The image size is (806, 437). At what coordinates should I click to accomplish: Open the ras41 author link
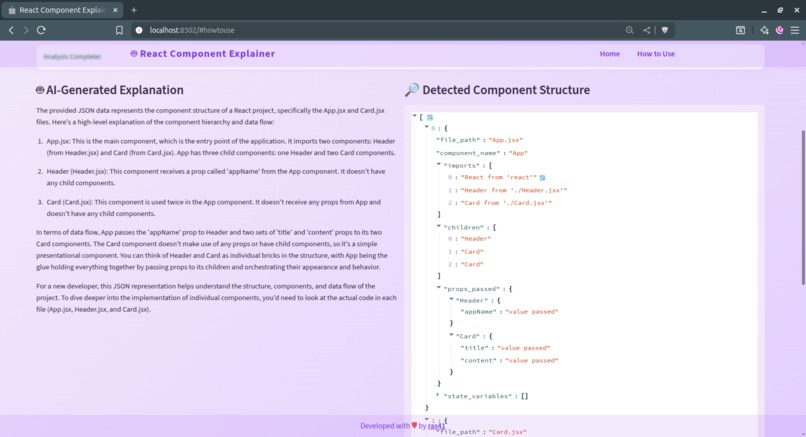436,426
